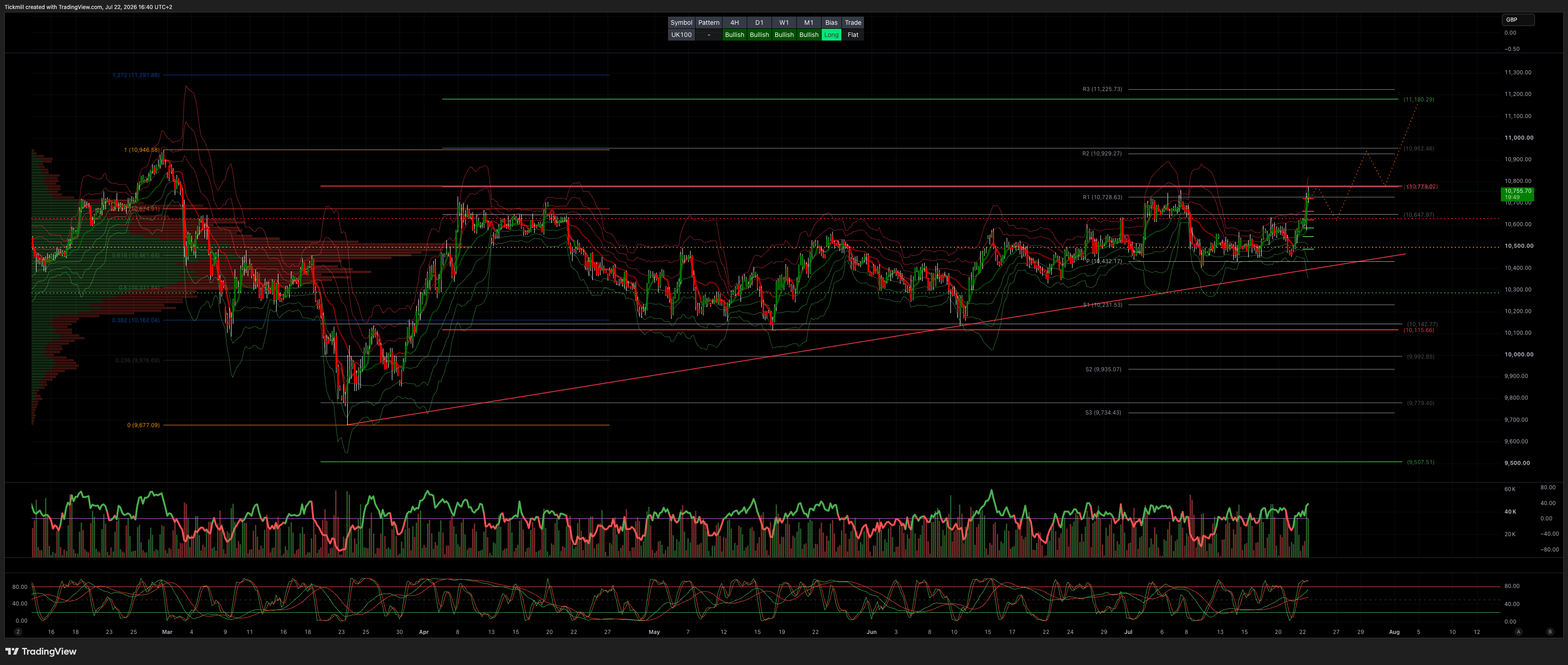Click the green Long bias cell
This screenshot has width=1568, height=665.
[831, 35]
